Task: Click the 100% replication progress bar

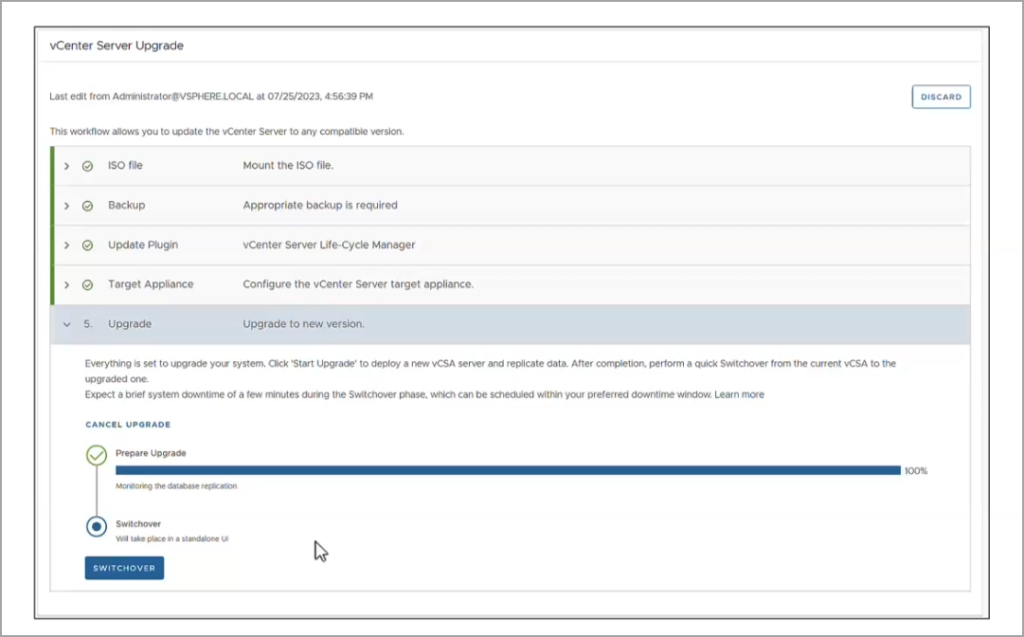Action: (500, 470)
